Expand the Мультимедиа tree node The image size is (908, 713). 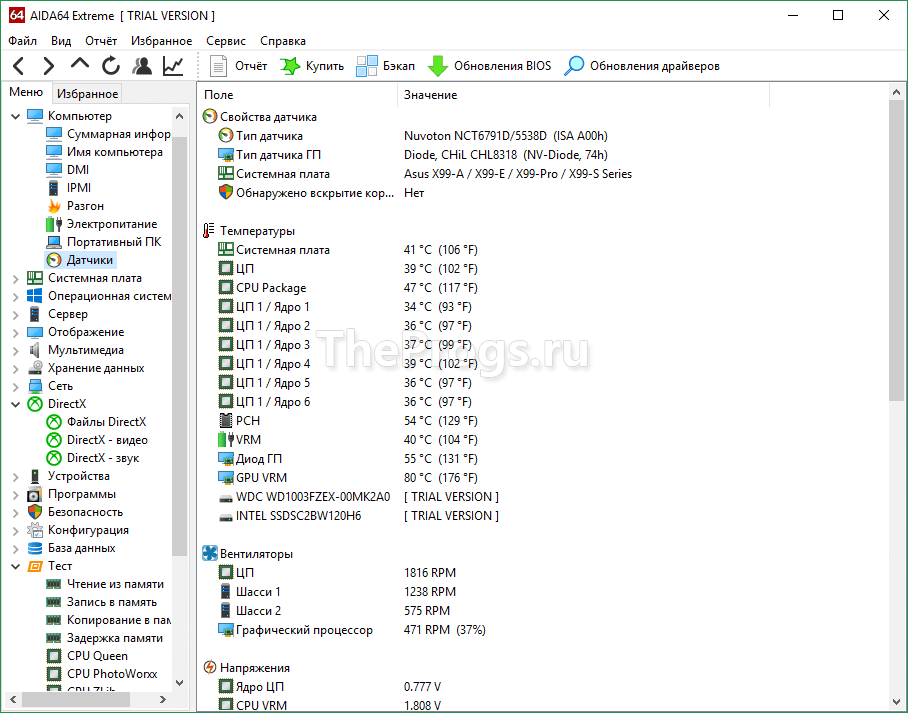point(16,350)
